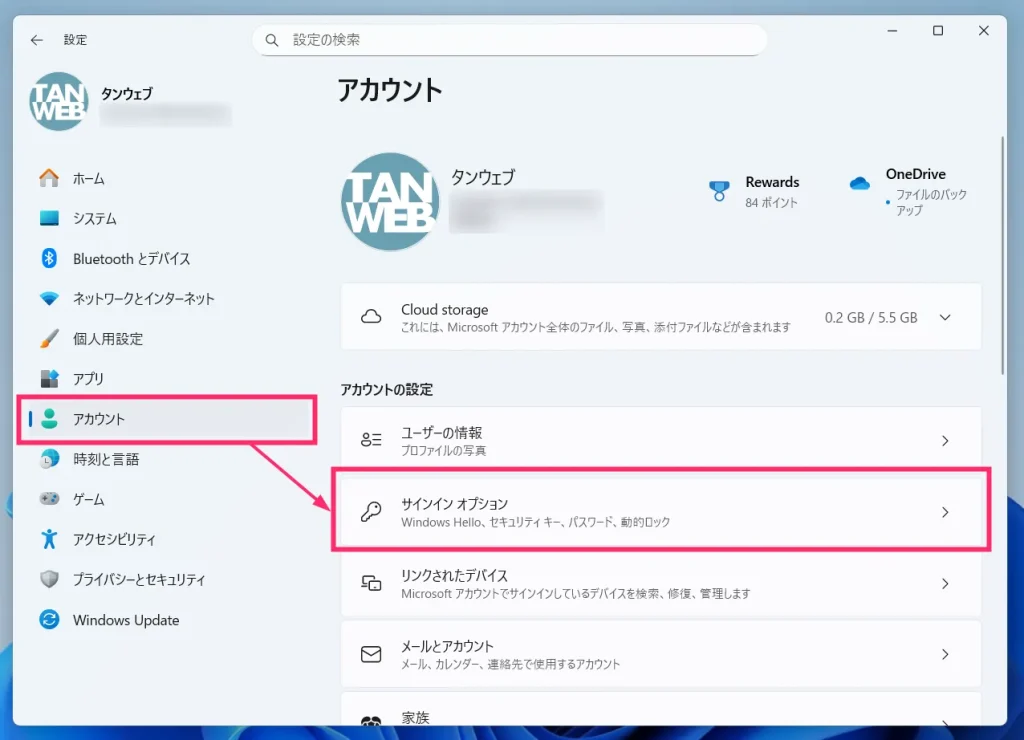Click the System monitor icon

(x=49, y=218)
